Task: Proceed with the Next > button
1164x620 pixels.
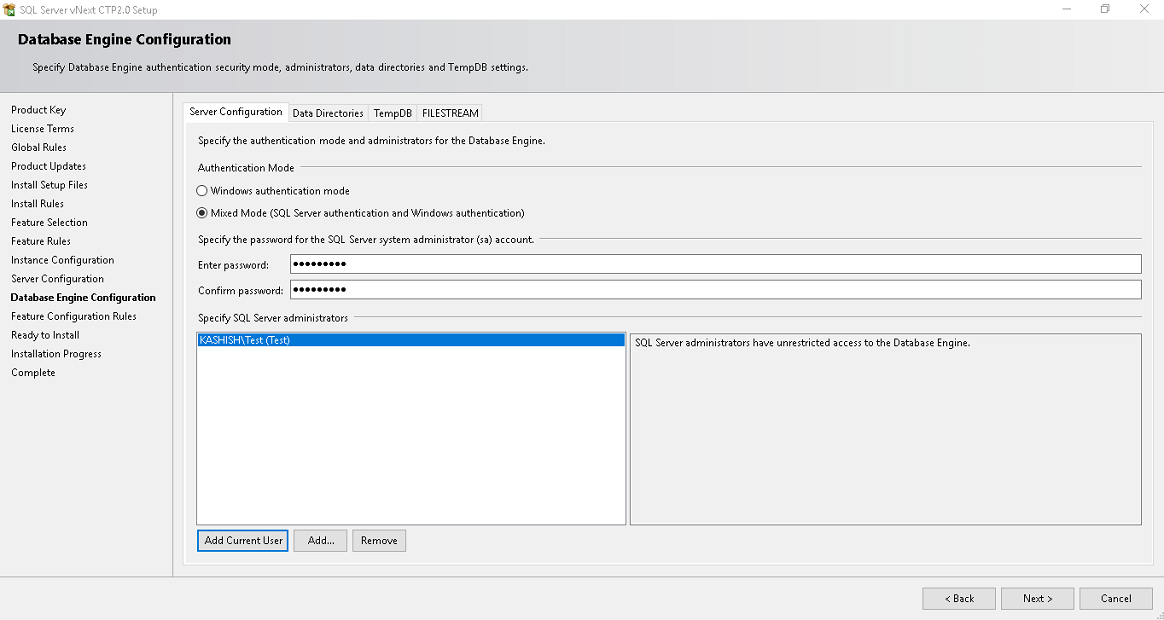Action: tap(1037, 598)
